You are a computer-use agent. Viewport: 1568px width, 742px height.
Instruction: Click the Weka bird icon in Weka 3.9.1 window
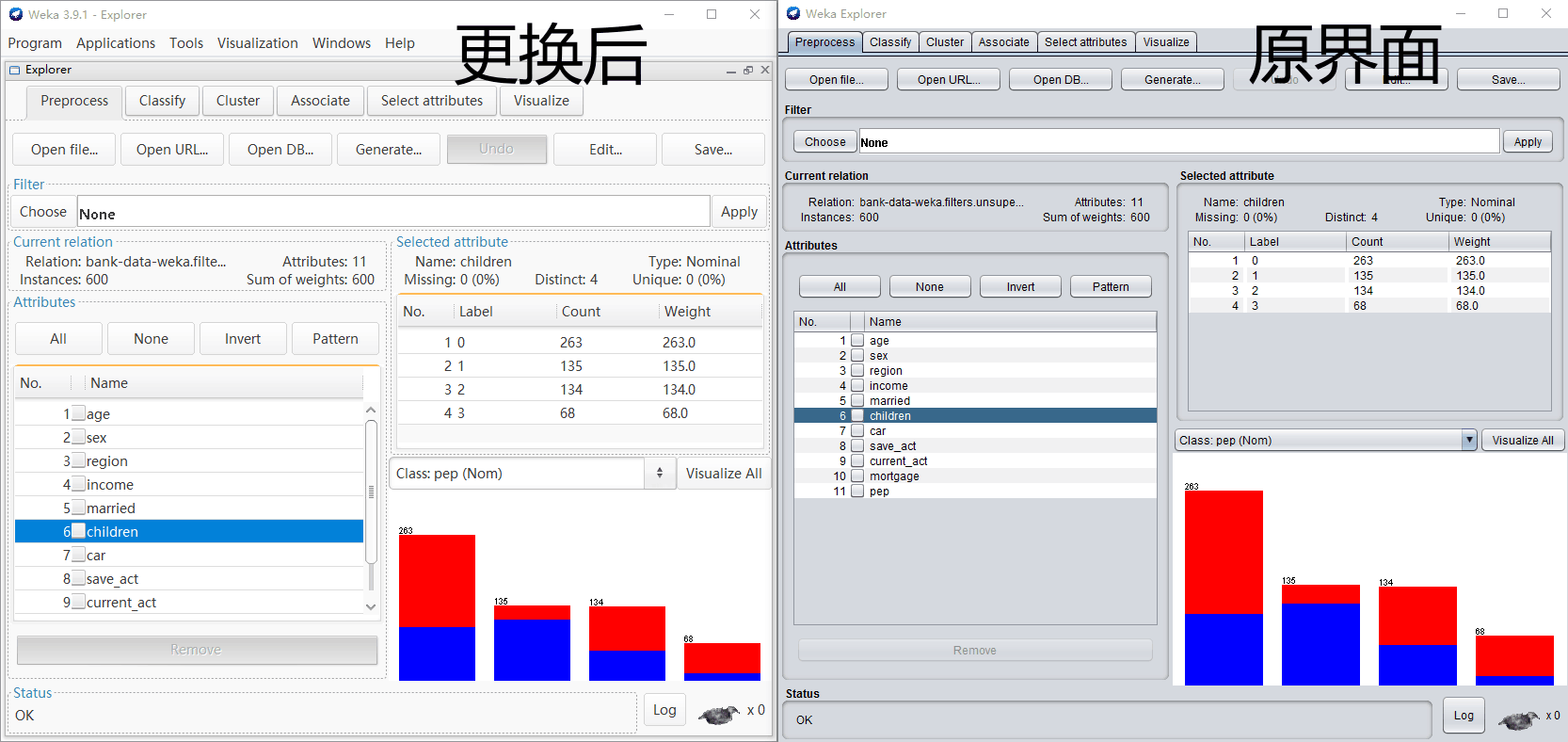coord(719,715)
